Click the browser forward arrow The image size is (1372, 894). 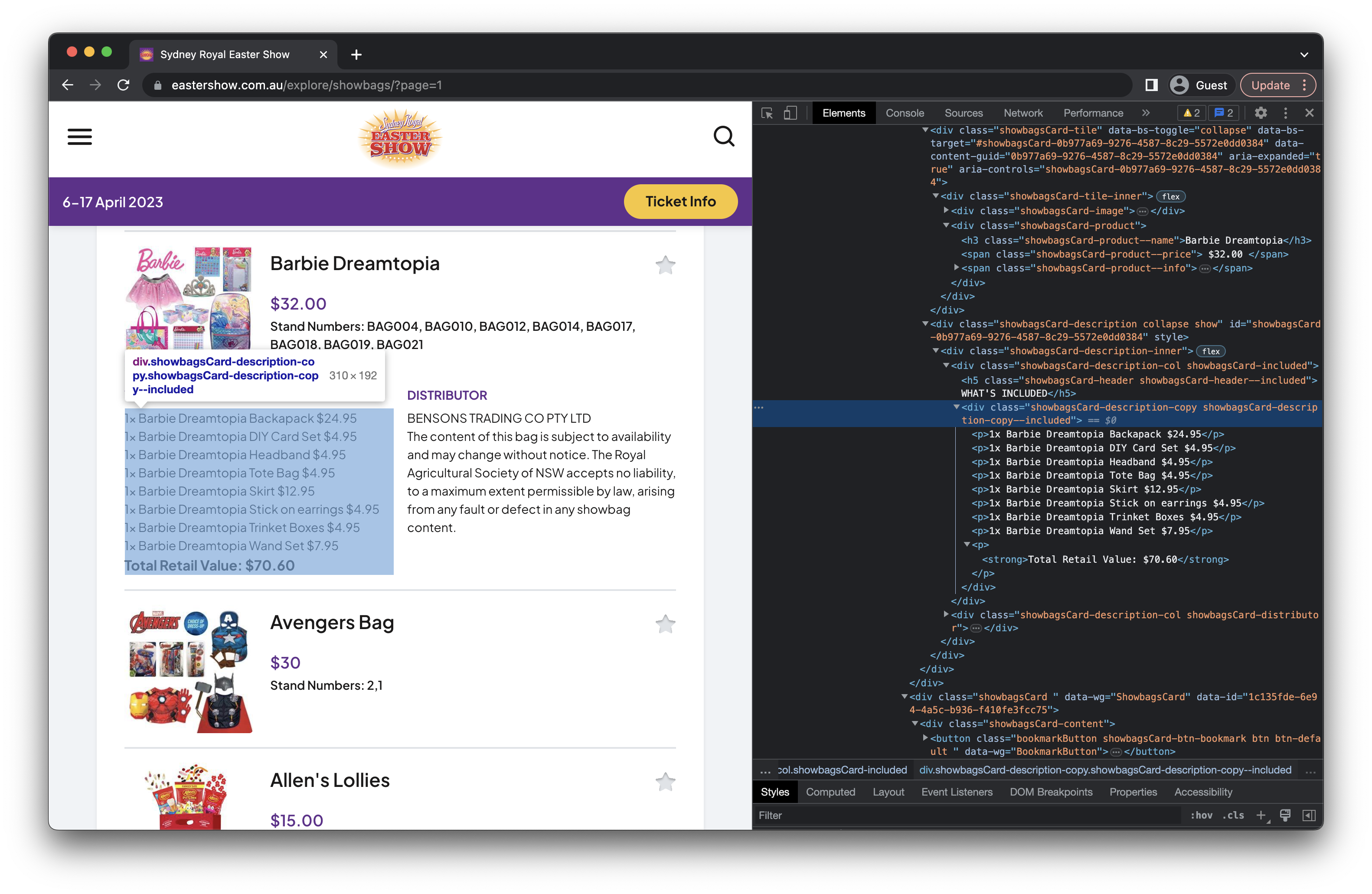click(95, 85)
